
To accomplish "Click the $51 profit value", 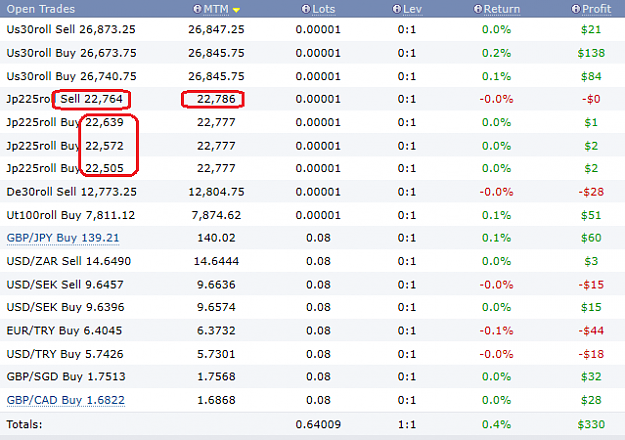I will pyautogui.click(x=591, y=215).
